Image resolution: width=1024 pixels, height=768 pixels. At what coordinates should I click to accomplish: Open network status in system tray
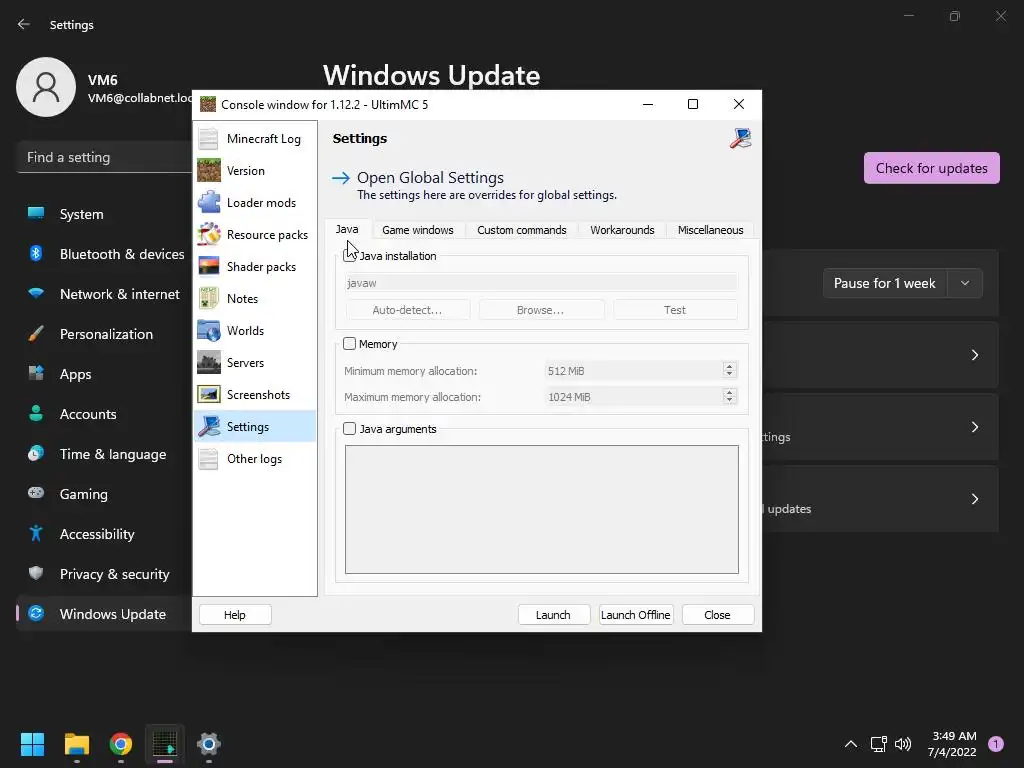tap(878, 744)
